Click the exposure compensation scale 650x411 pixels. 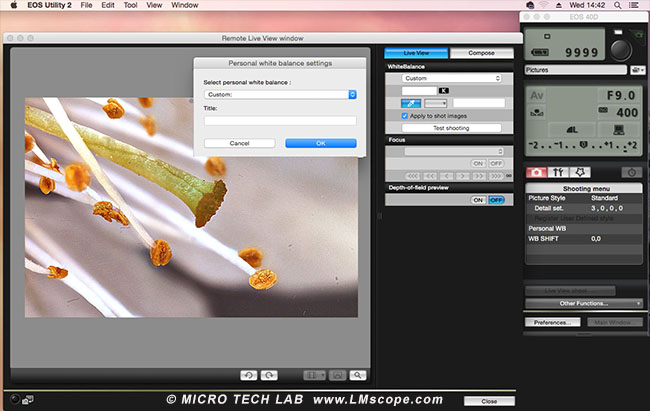(x=583, y=145)
